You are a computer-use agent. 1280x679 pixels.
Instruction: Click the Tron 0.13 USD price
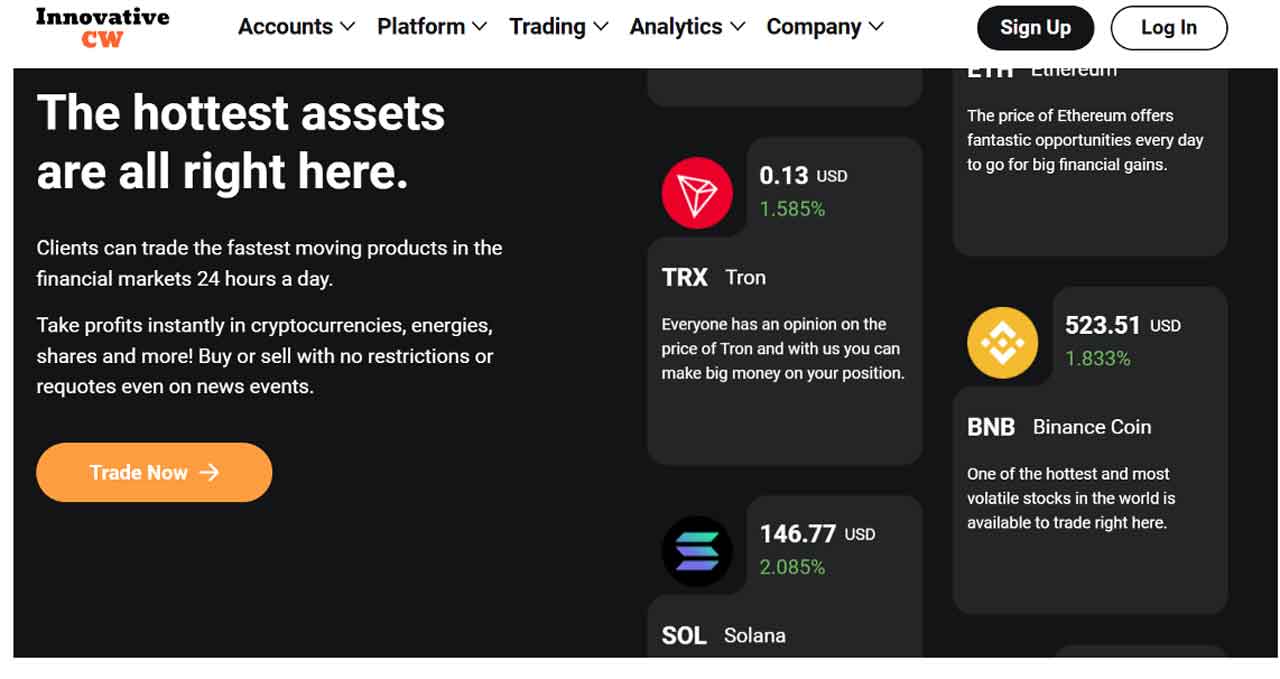click(803, 176)
